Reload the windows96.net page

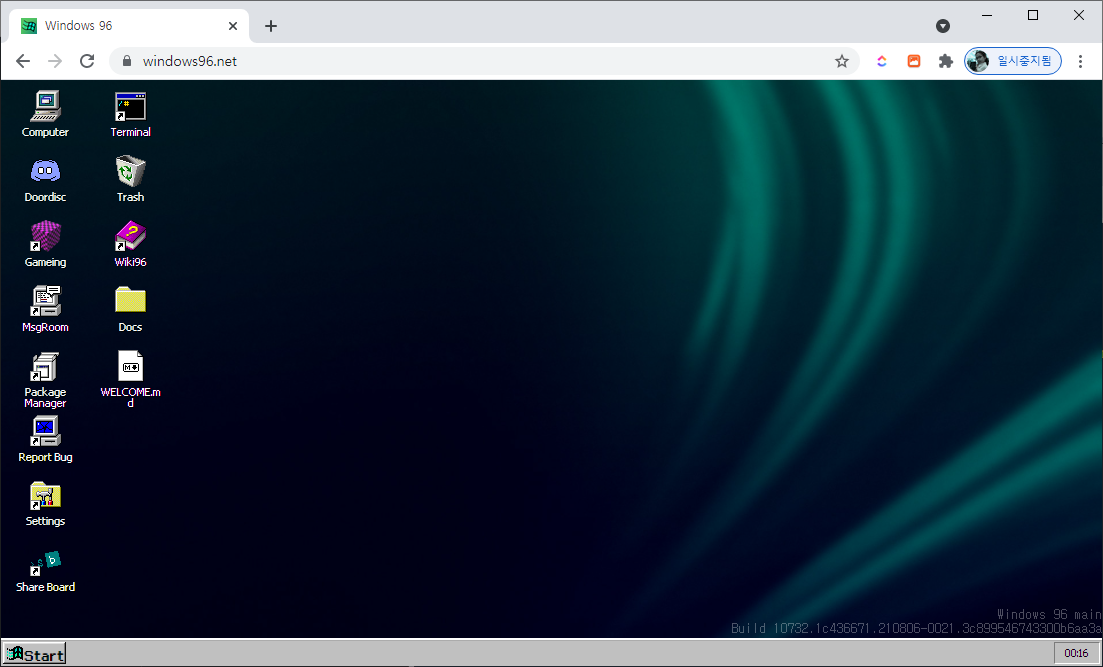(x=87, y=61)
